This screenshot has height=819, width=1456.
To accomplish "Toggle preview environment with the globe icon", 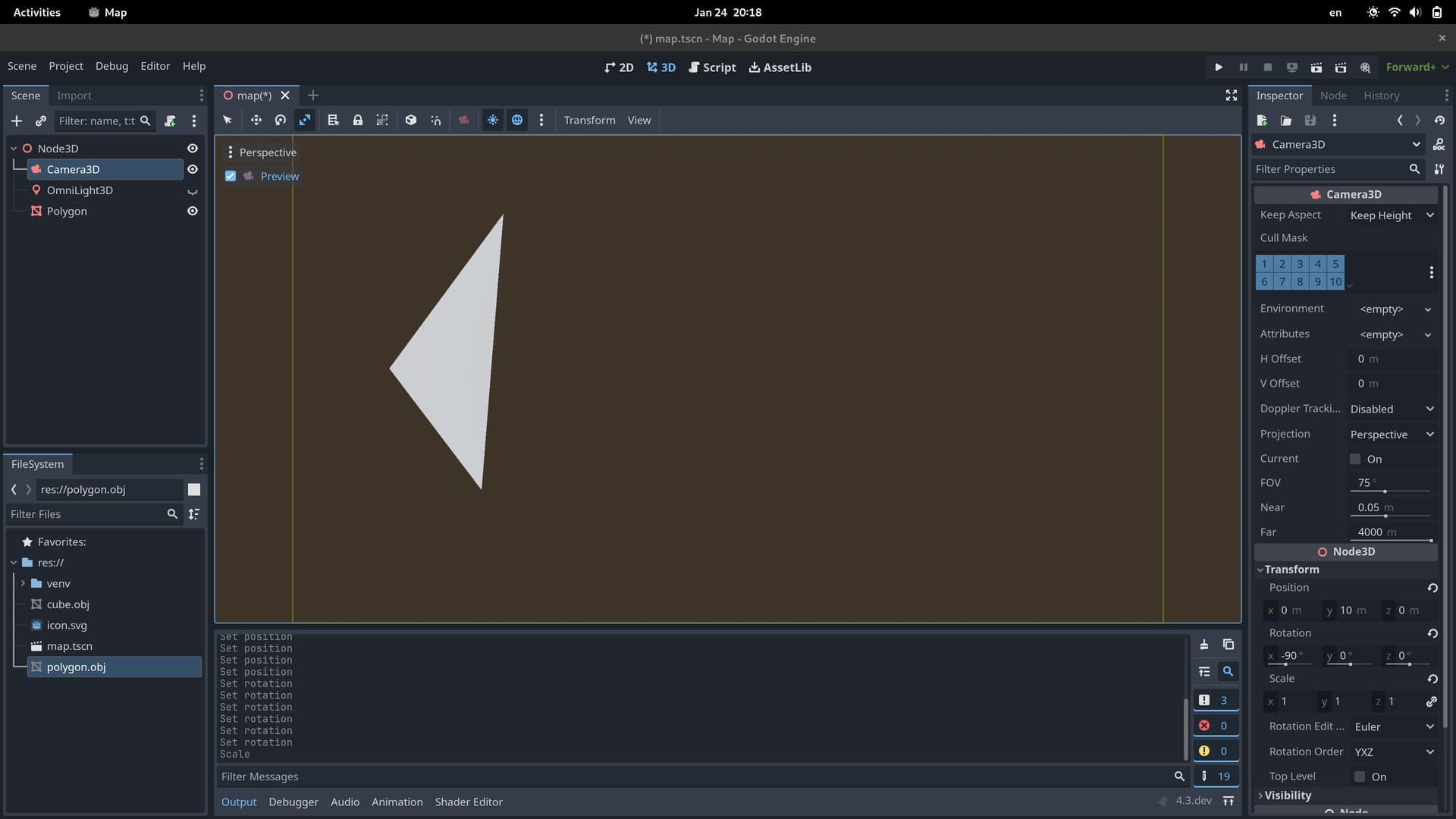I will (x=517, y=120).
